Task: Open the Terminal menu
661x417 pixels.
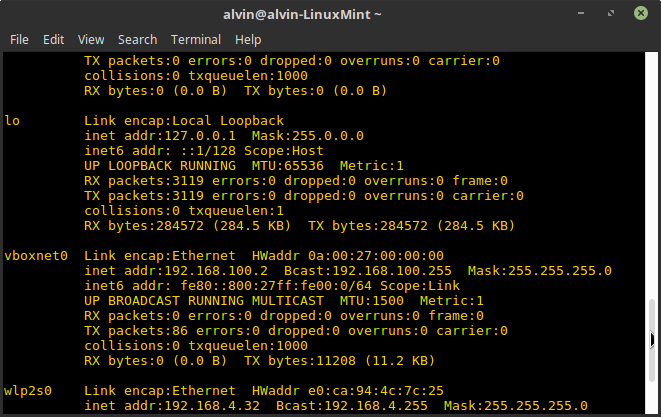Action: 196,40
